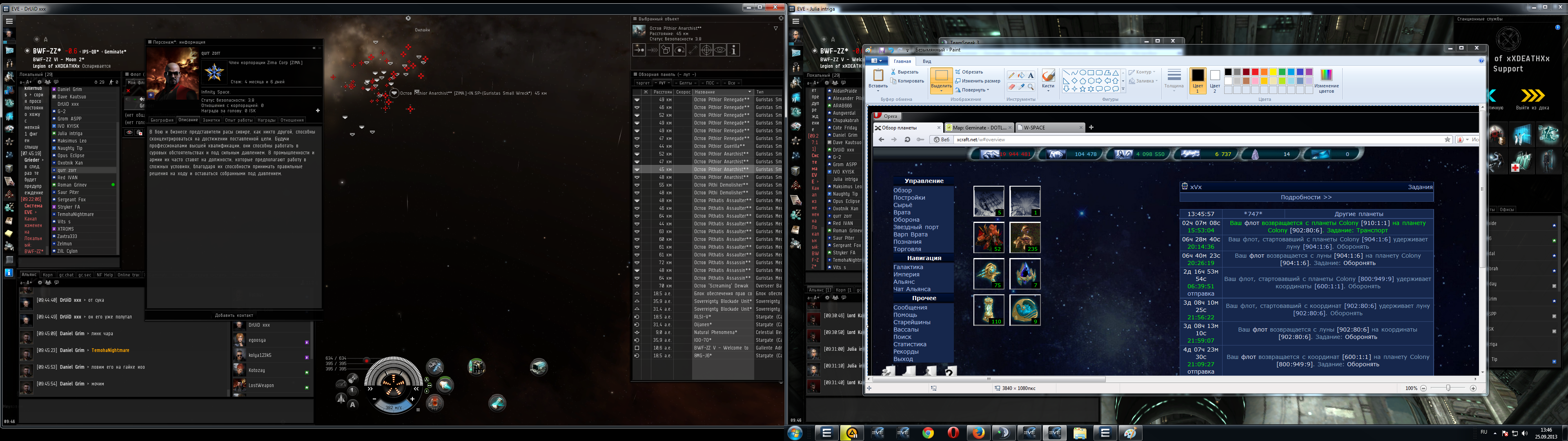Viewport: 1568px width, 441px height.
Task: Expand the selected object triangle menu
Action: tap(775, 28)
